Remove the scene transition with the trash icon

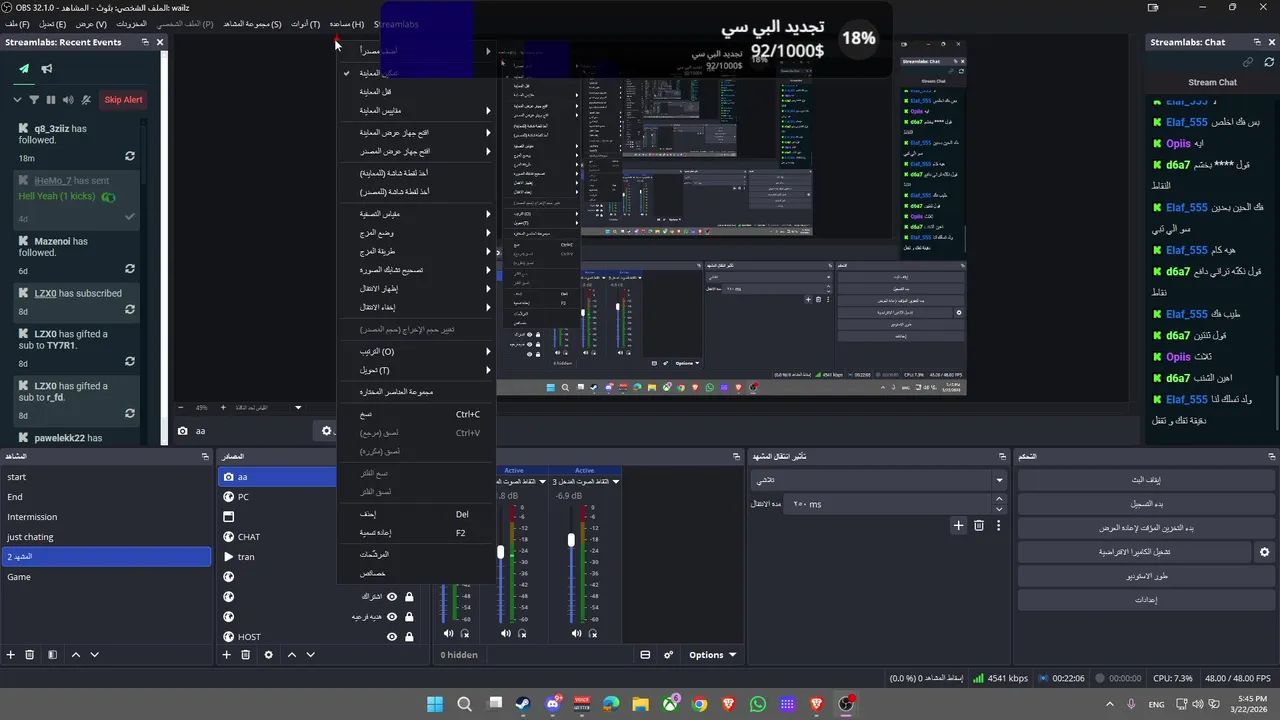click(979, 525)
